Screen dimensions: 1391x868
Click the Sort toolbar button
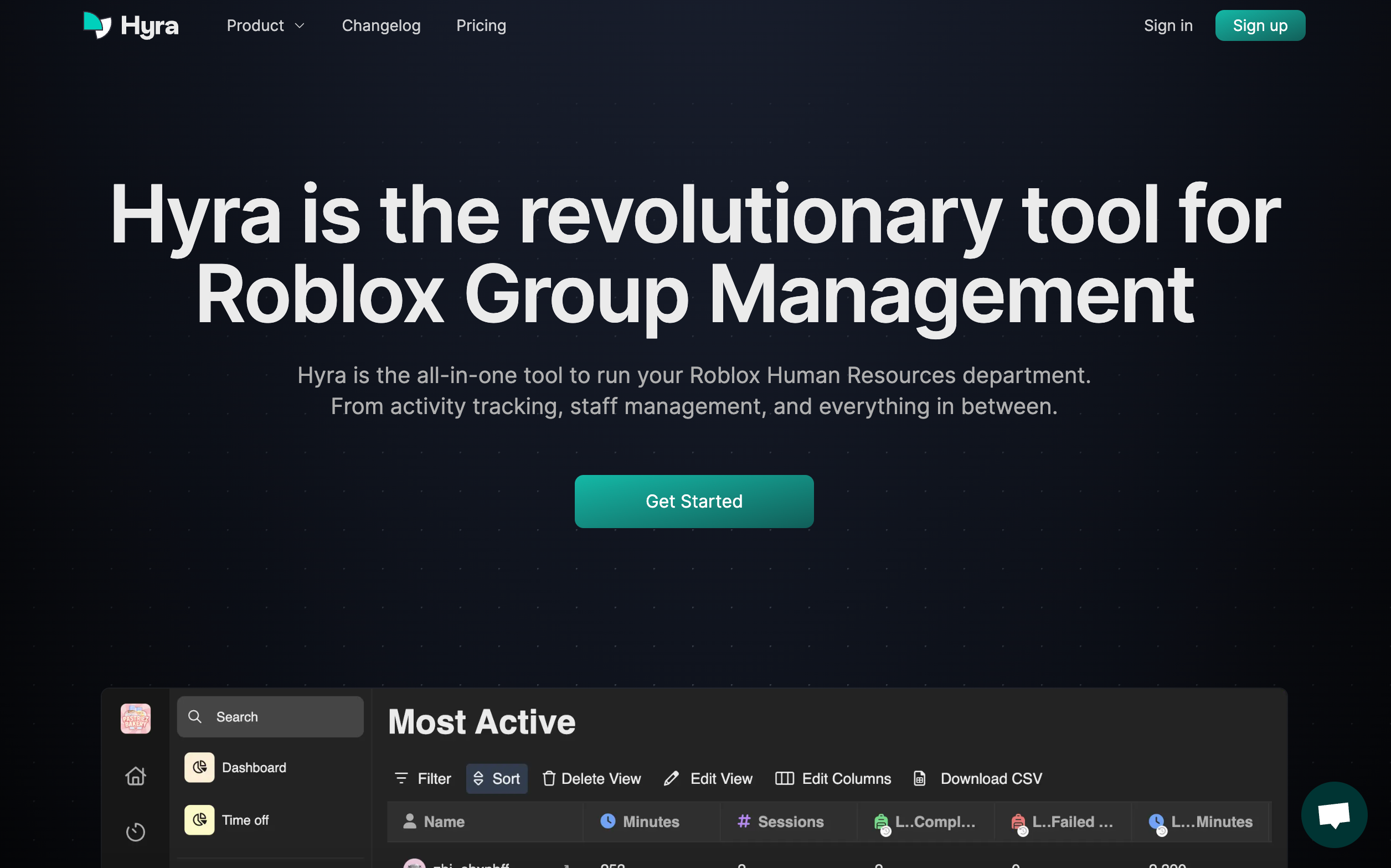[x=497, y=778]
